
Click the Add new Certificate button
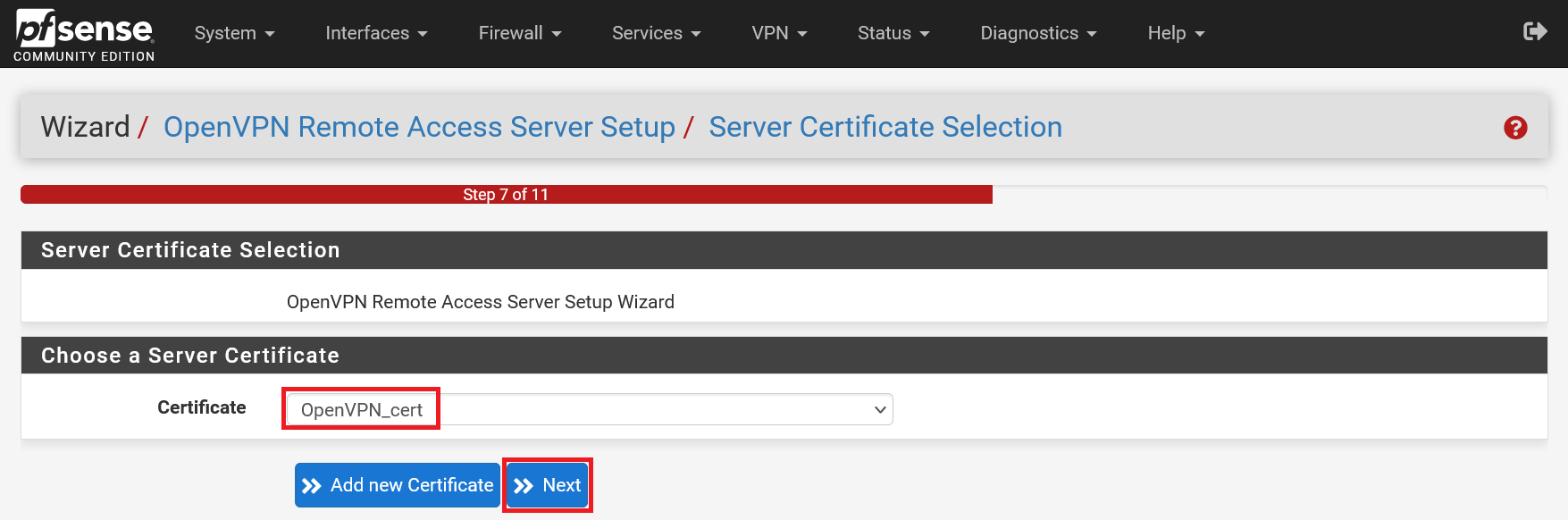pos(398,485)
